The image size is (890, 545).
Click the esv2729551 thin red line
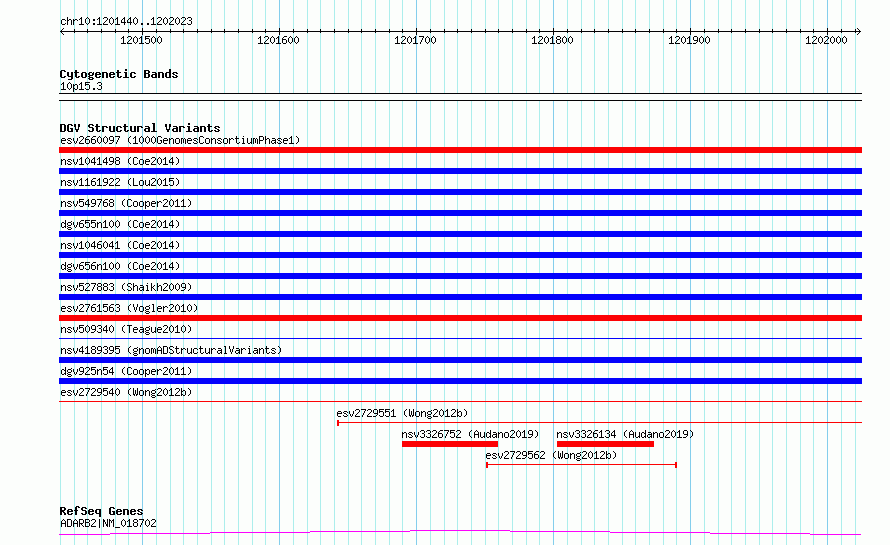[x=599, y=423]
